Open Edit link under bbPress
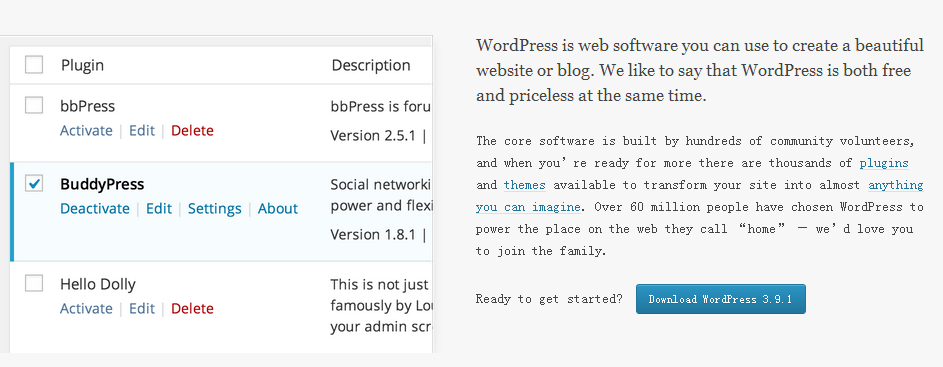Screen dimensions: 943x367 point(142,131)
